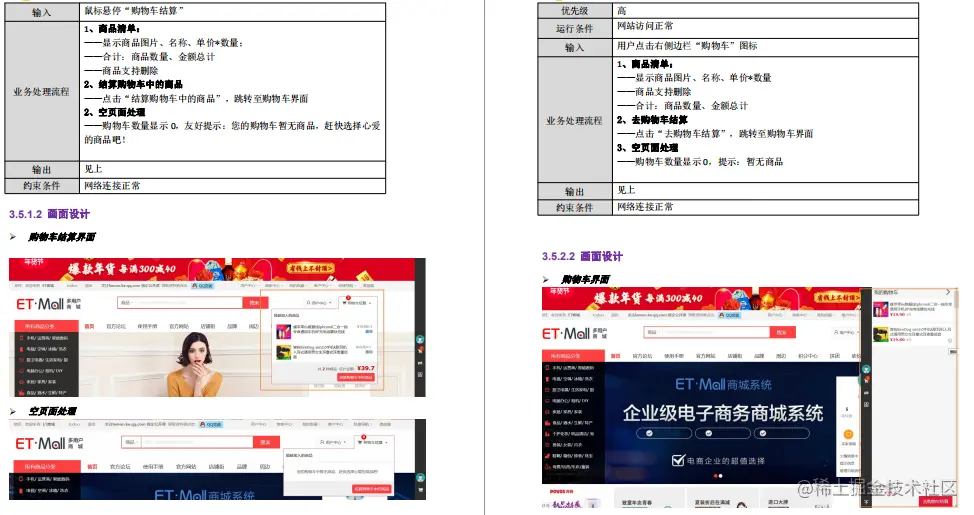Click 企业级电子商务商城系统 banner slide

(723, 414)
